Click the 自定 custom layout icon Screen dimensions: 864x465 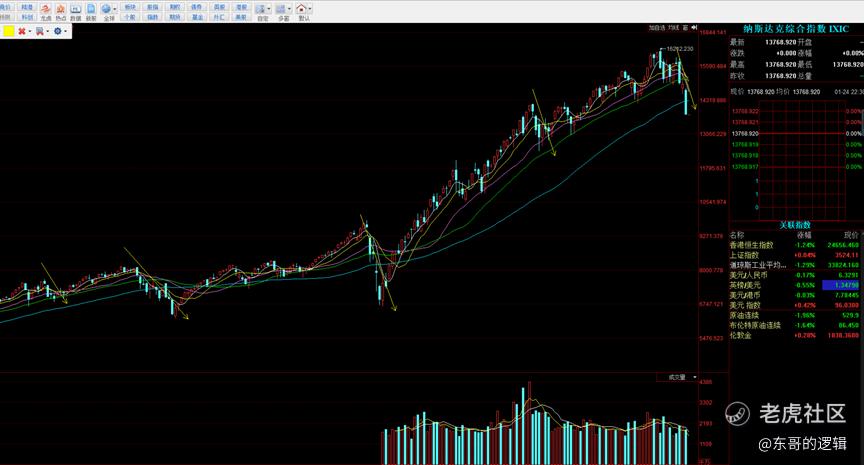pos(260,9)
